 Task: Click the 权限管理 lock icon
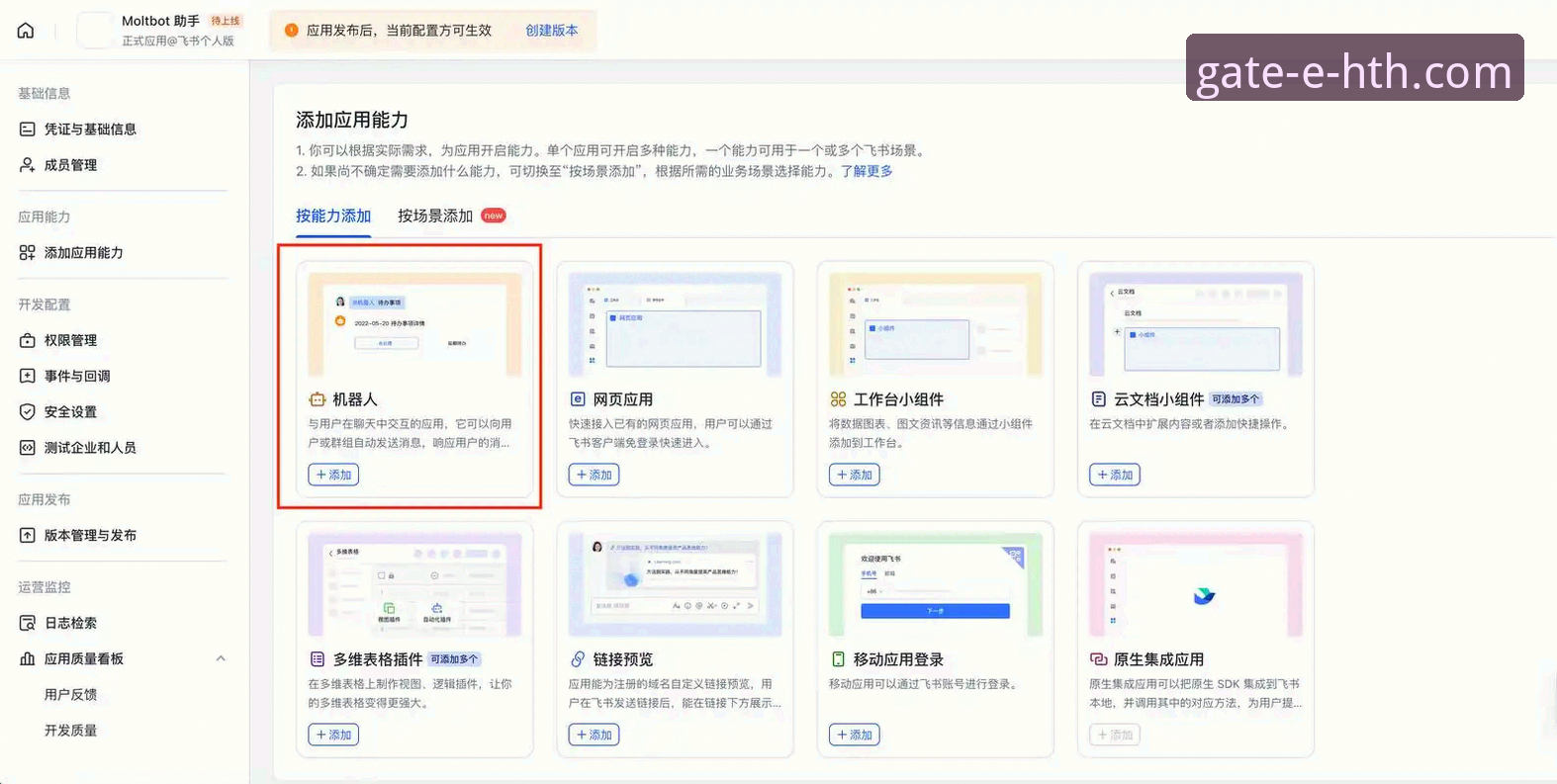coord(28,340)
